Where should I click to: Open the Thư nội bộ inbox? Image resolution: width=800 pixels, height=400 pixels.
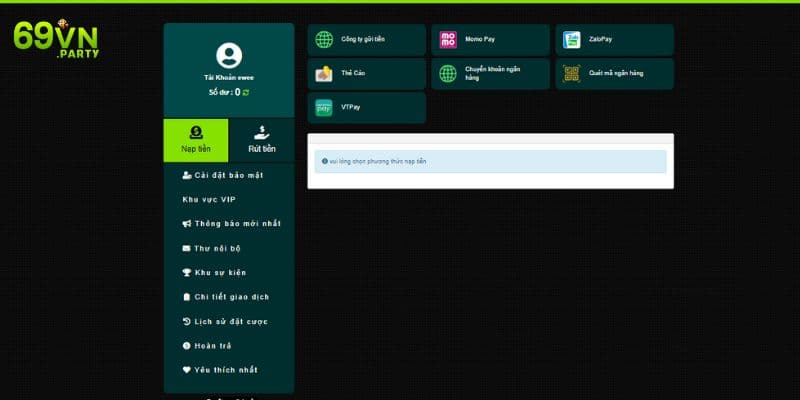pos(212,248)
